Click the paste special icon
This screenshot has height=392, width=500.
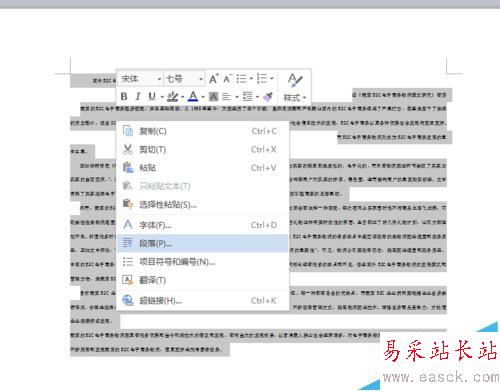point(128,203)
